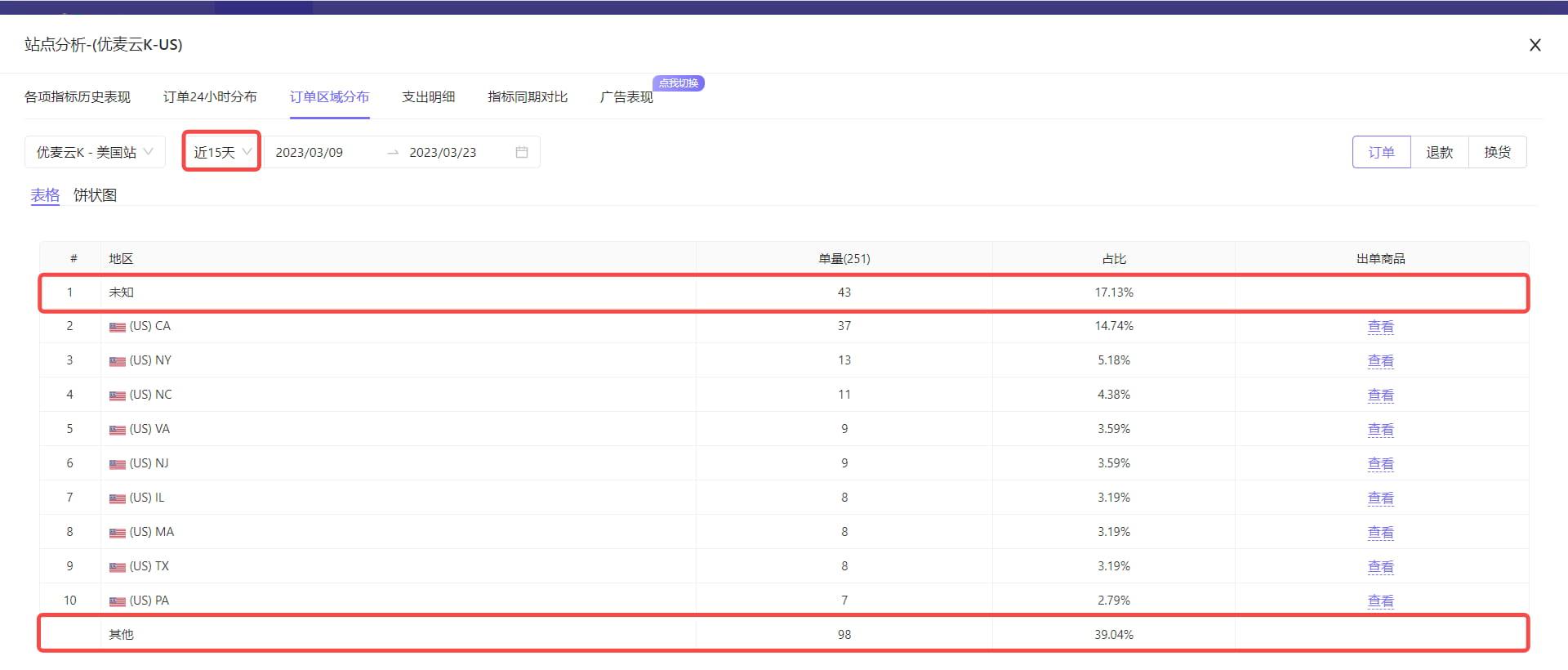Click 查看 link for (US) IL
This screenshot has width=1568, height=670.
(x=1380, y=498)
